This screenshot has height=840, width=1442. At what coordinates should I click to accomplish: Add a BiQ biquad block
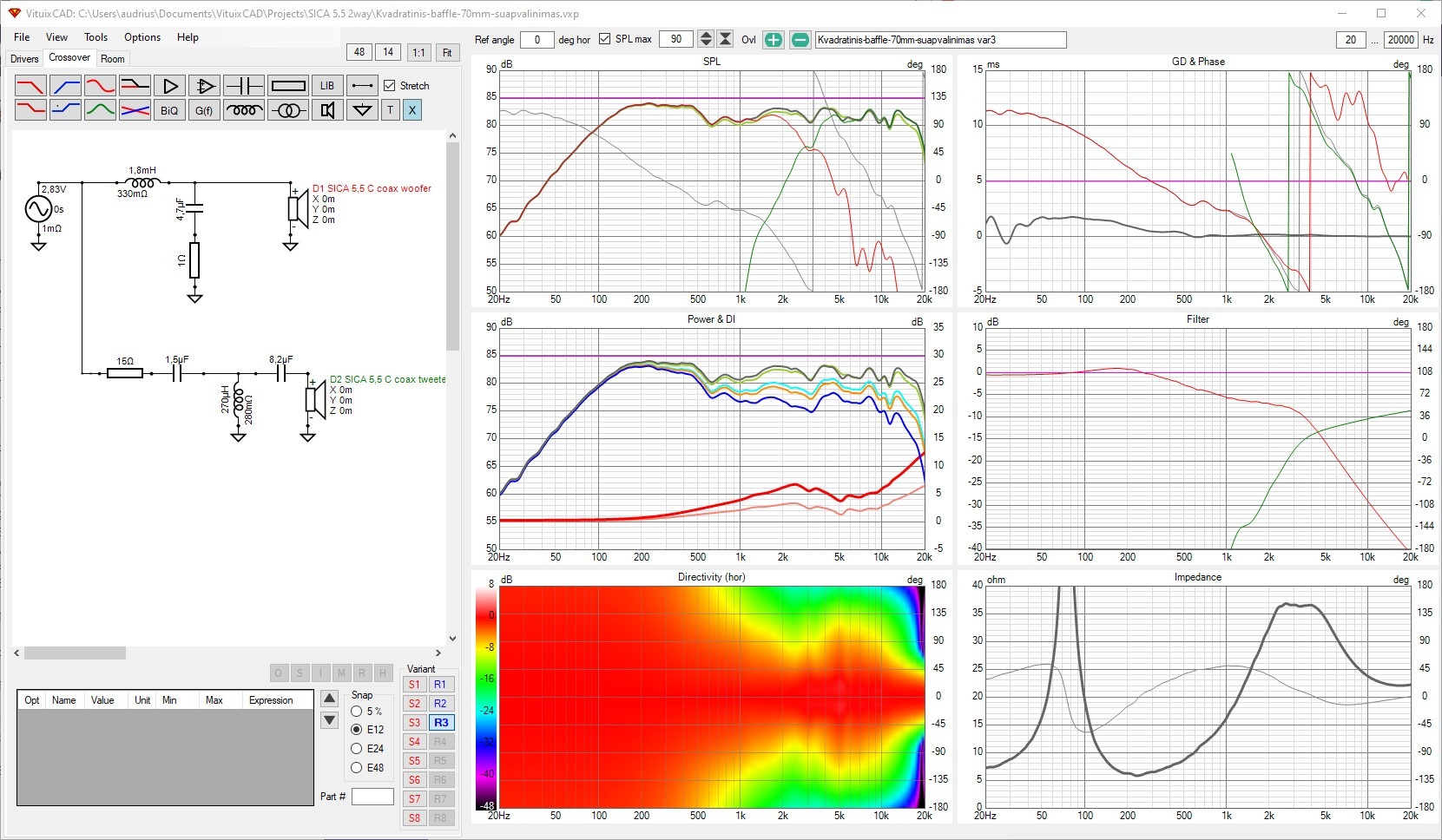click(x=169, y=110)
